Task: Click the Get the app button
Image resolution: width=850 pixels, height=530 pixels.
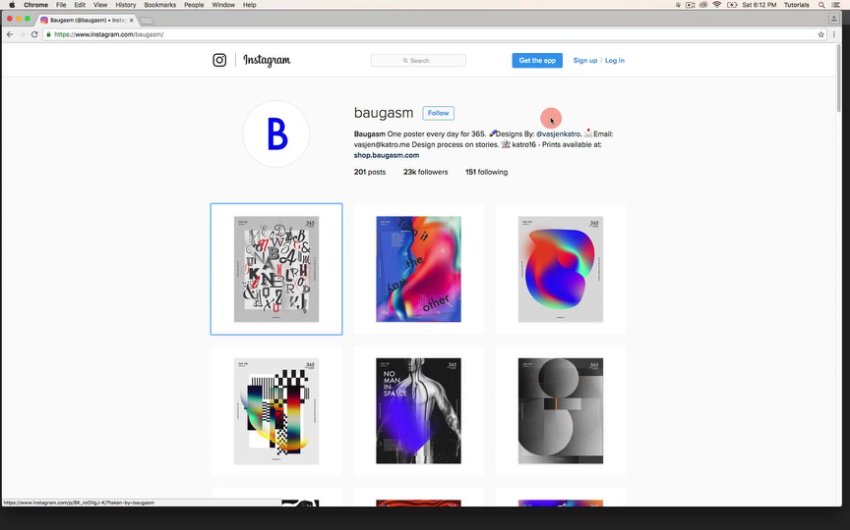Action: point(537,61)
